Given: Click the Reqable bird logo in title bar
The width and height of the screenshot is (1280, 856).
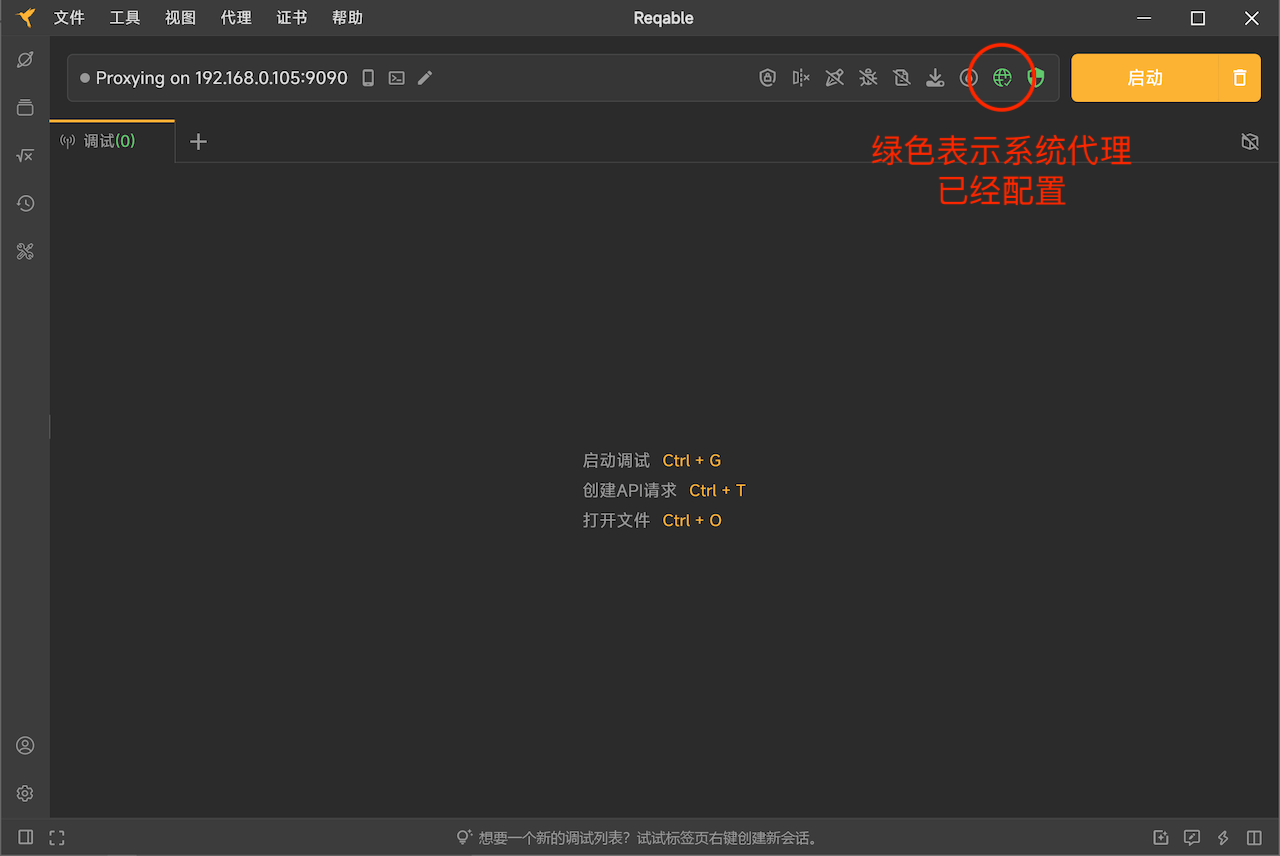Looking at the screenshot, I should 27,18.
